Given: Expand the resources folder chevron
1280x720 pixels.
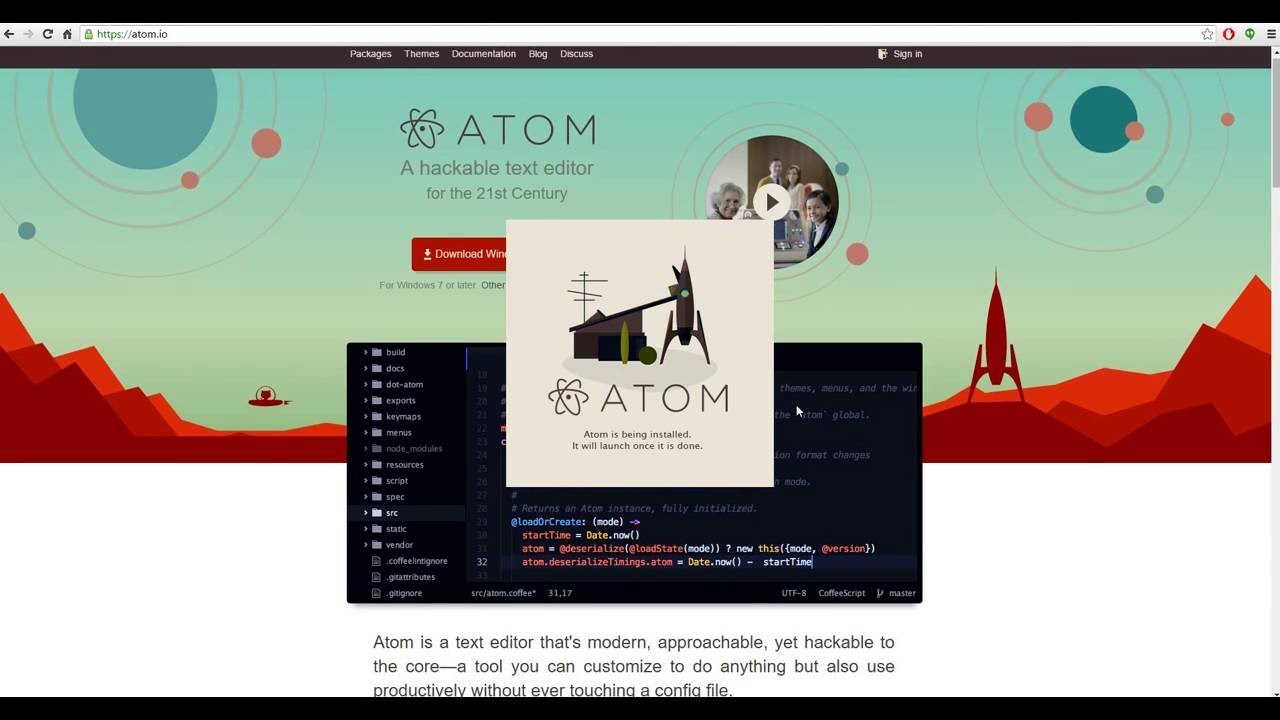Looking at the screenshot, I should click(366, 464).
